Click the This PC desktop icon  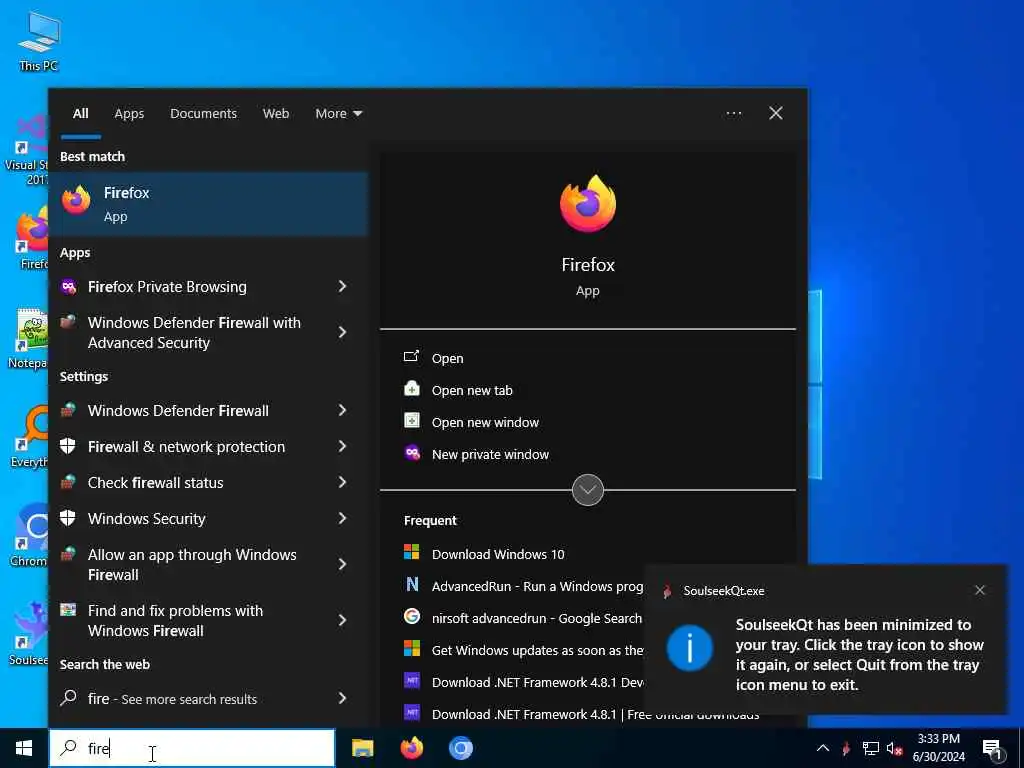[x=39, y=42]
